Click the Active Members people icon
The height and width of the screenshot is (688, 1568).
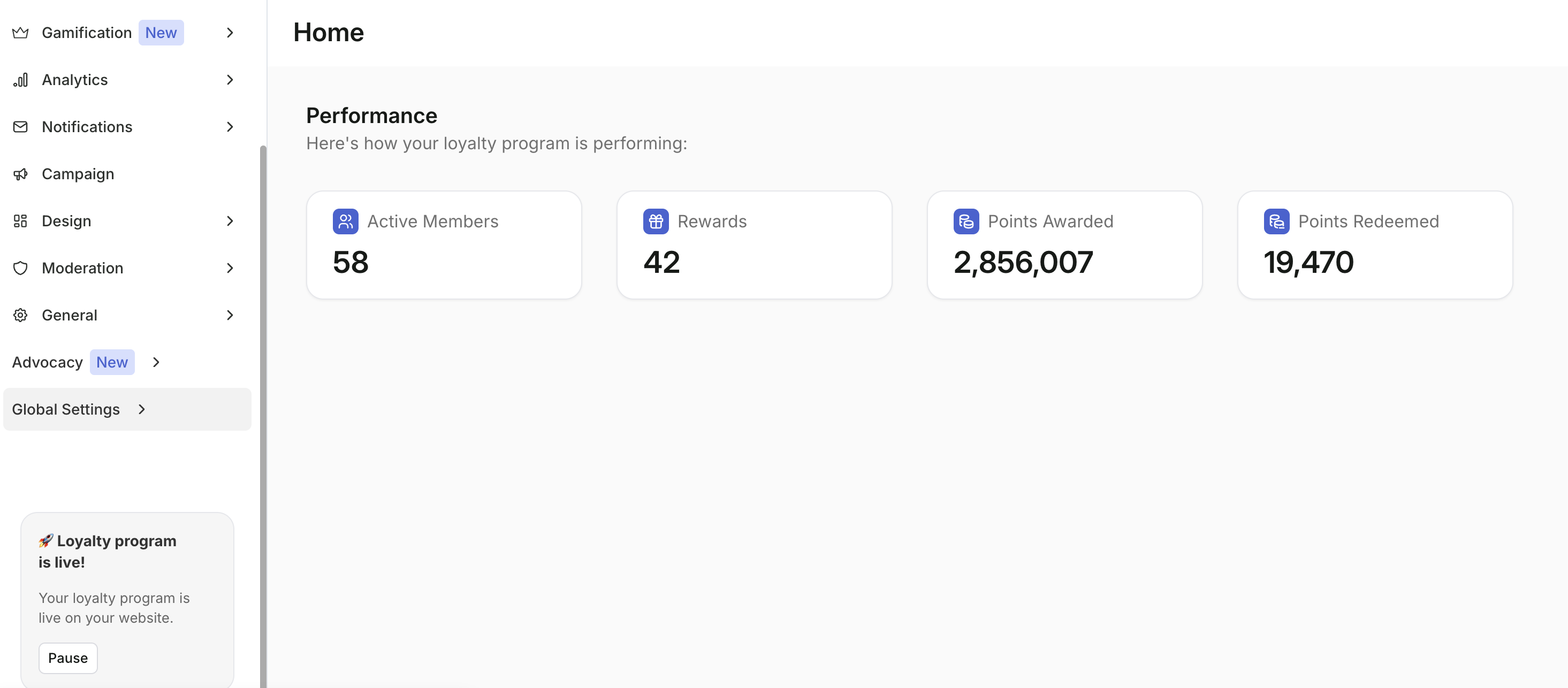click(x=345, y=221)
